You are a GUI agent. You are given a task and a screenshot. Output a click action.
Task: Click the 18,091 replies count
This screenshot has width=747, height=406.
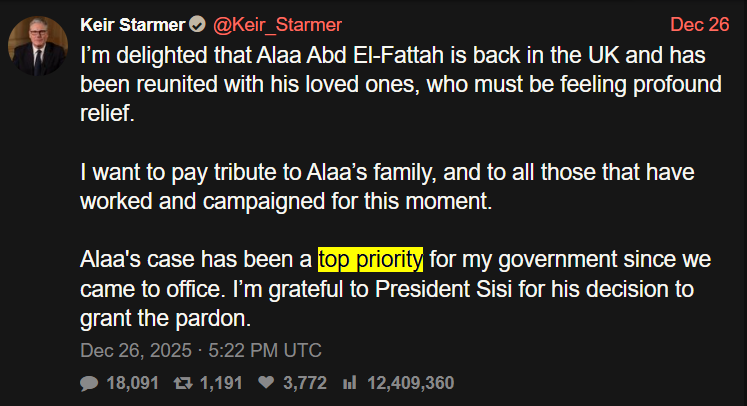131,383
